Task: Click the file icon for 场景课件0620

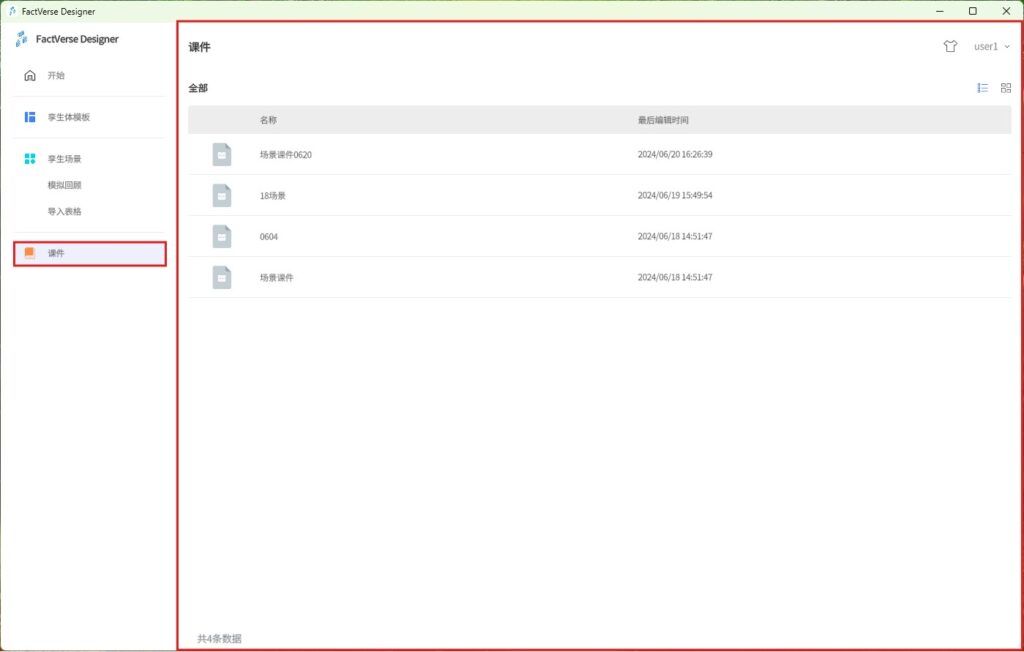Action: tap(221, 155)
